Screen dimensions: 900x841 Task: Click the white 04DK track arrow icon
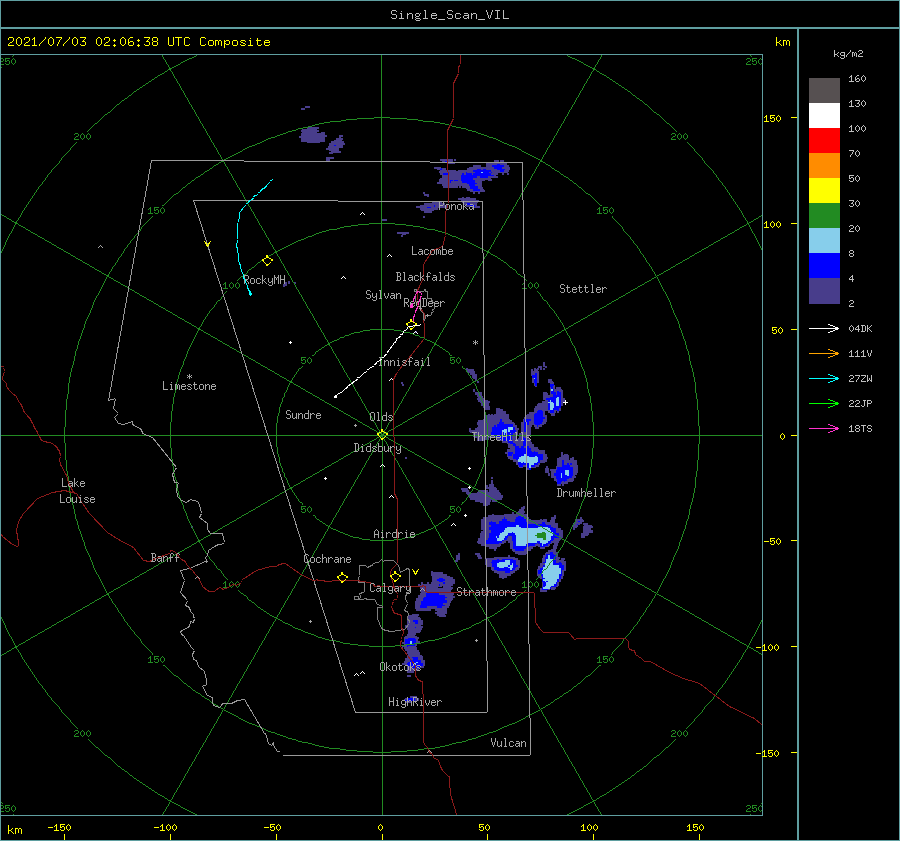(x=824, y=328)
